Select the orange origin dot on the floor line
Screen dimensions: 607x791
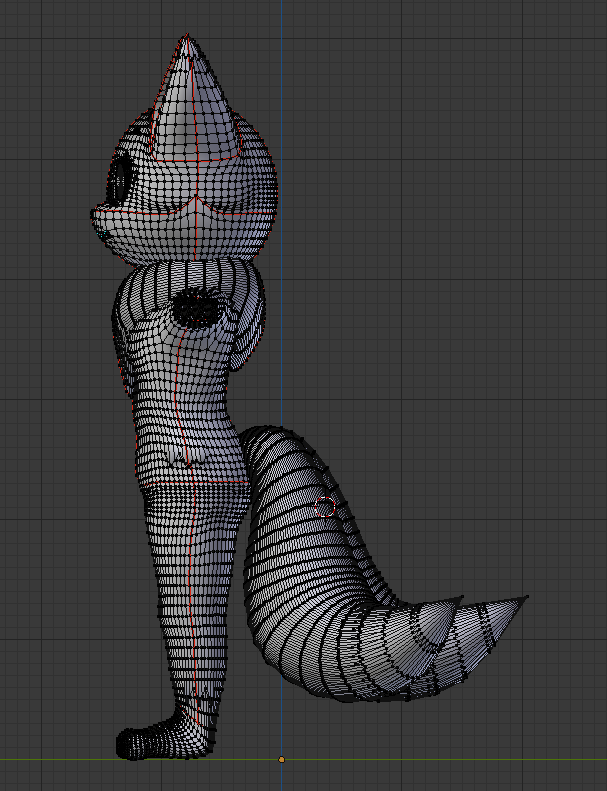click(x=282, y=759)
